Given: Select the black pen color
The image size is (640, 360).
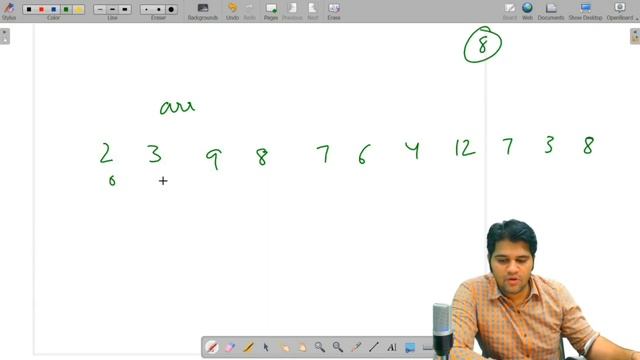Looking at the screenshot, I should pyautogui.click(x=29, y=9).
